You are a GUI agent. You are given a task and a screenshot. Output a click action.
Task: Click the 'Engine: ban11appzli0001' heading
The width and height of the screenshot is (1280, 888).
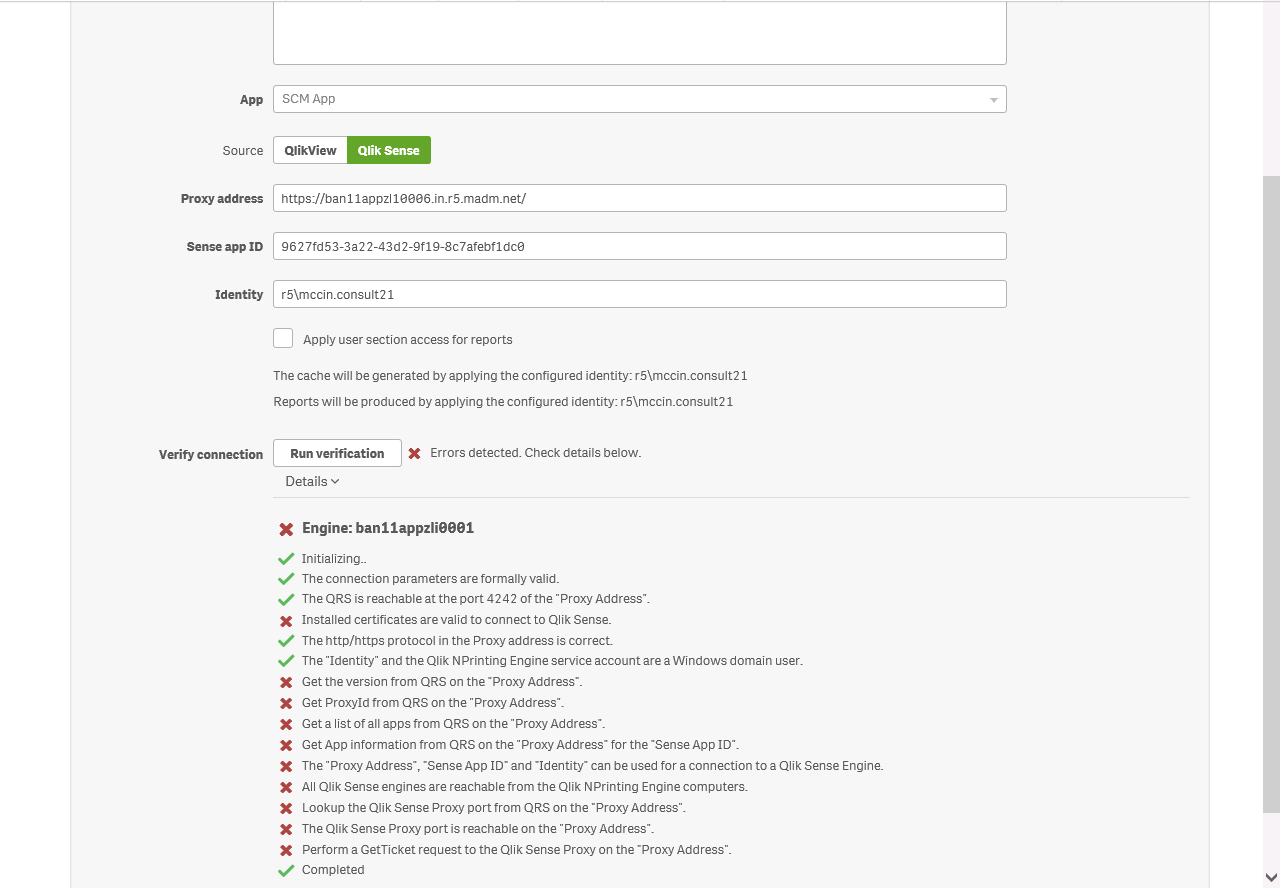pos(388,528)
